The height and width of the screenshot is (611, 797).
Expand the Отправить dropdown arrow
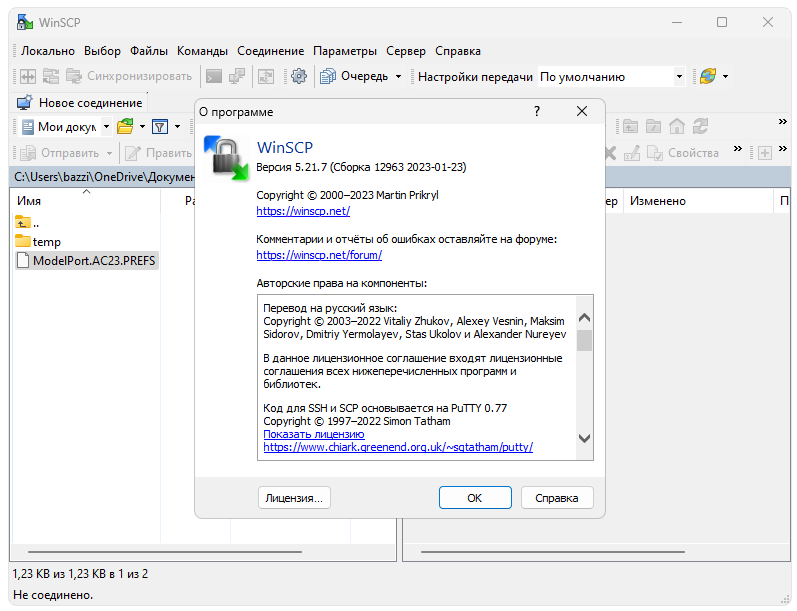(109, 153)
